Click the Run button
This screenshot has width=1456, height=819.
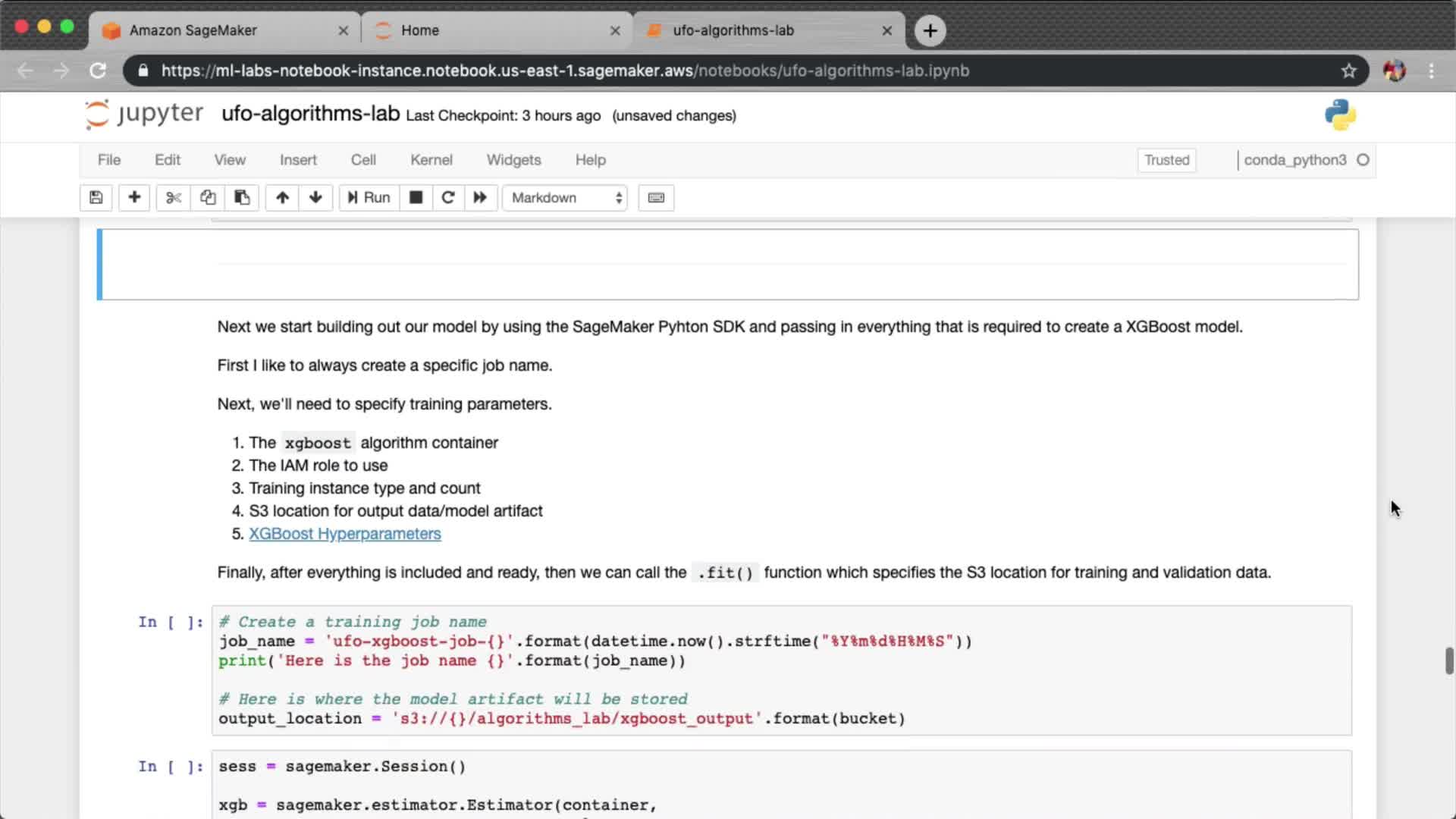[x=369, y=198]
